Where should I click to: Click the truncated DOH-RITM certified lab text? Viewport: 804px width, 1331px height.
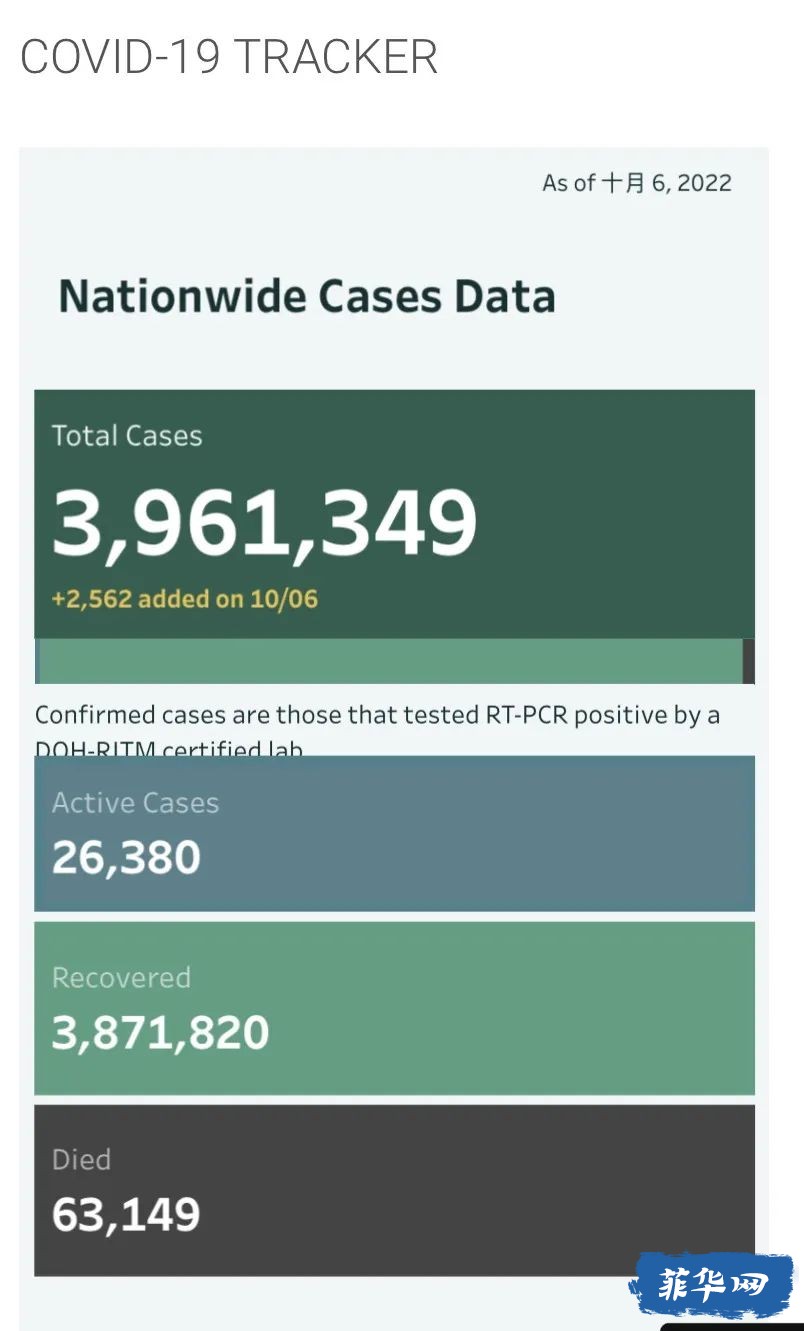(x=169, y=749)
